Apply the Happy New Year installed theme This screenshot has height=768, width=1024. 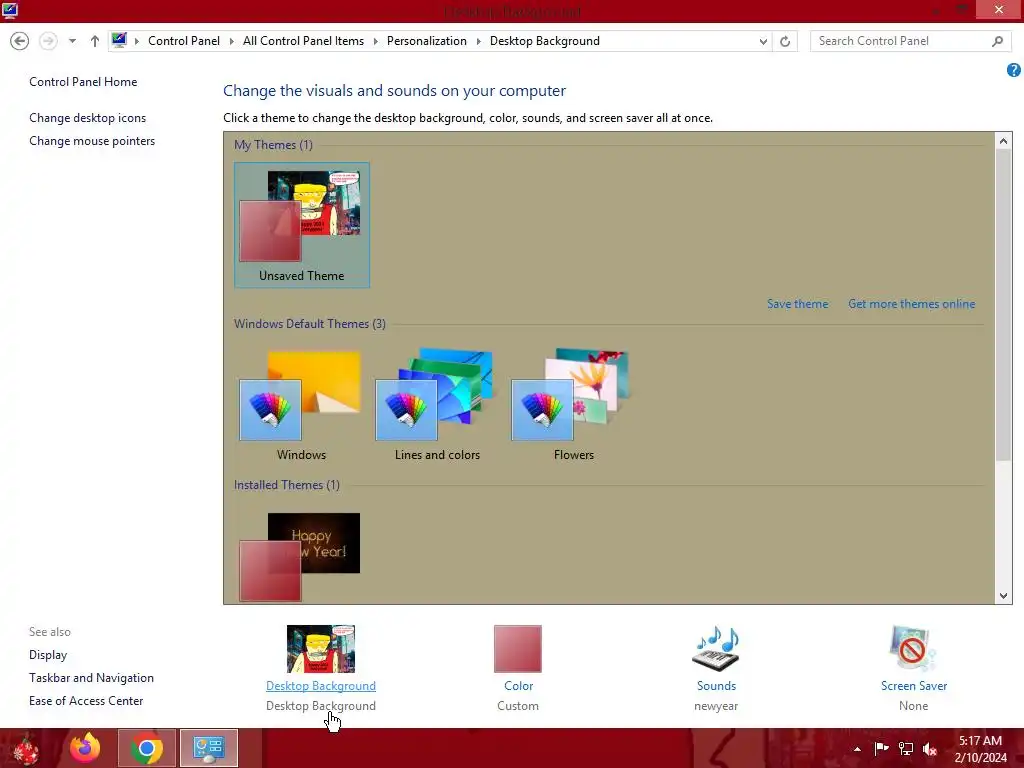click(x=300, y=556)
